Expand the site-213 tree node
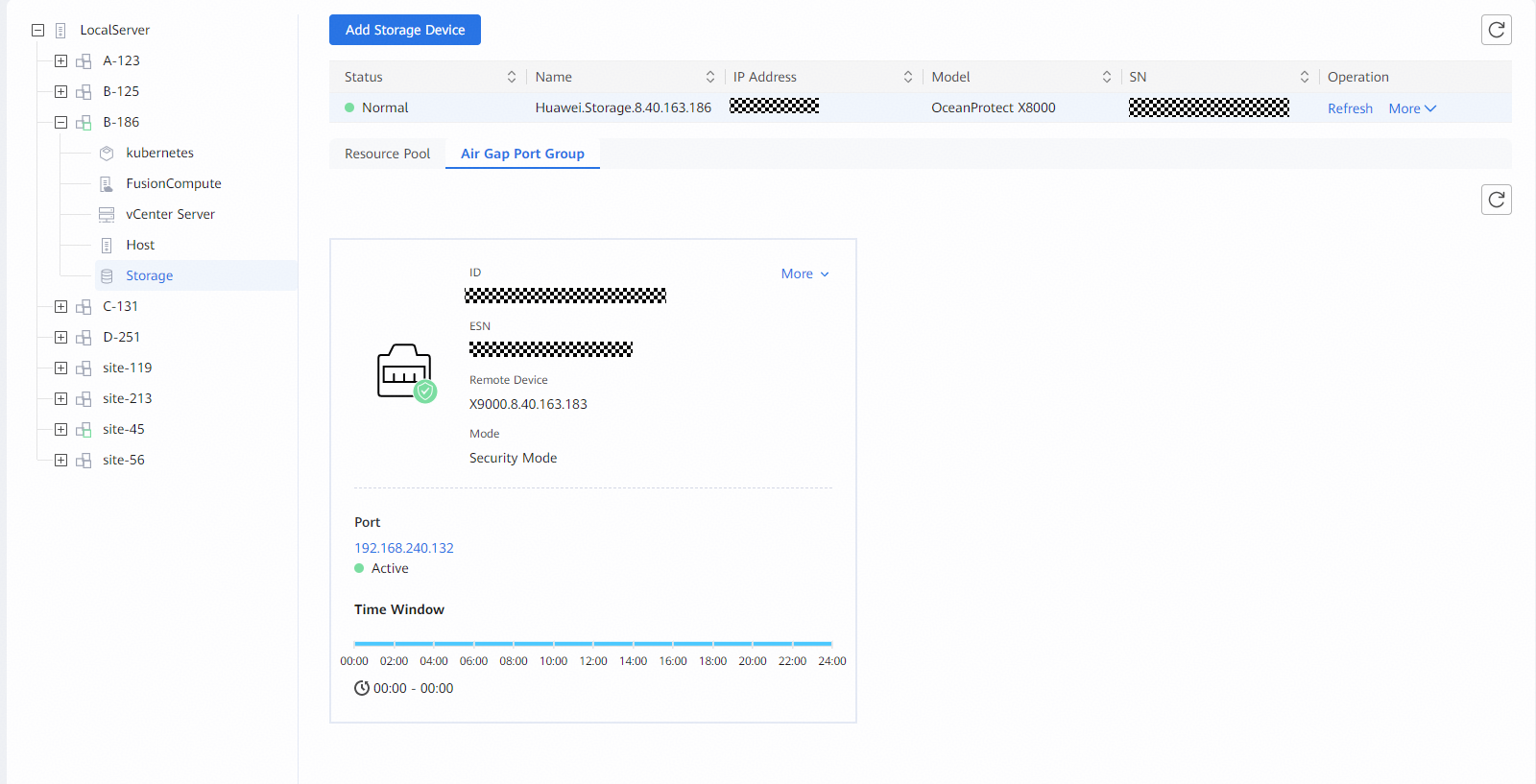 60,398
